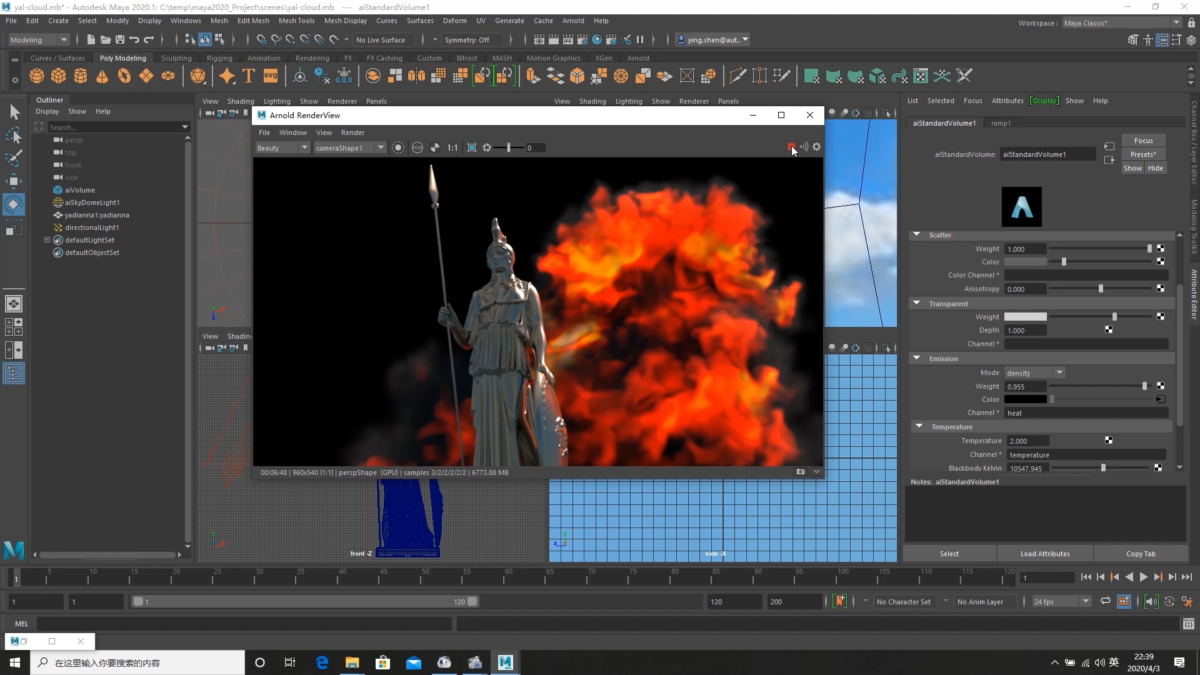Open the 24 fps frame rate dropdown

(1060, 602)
